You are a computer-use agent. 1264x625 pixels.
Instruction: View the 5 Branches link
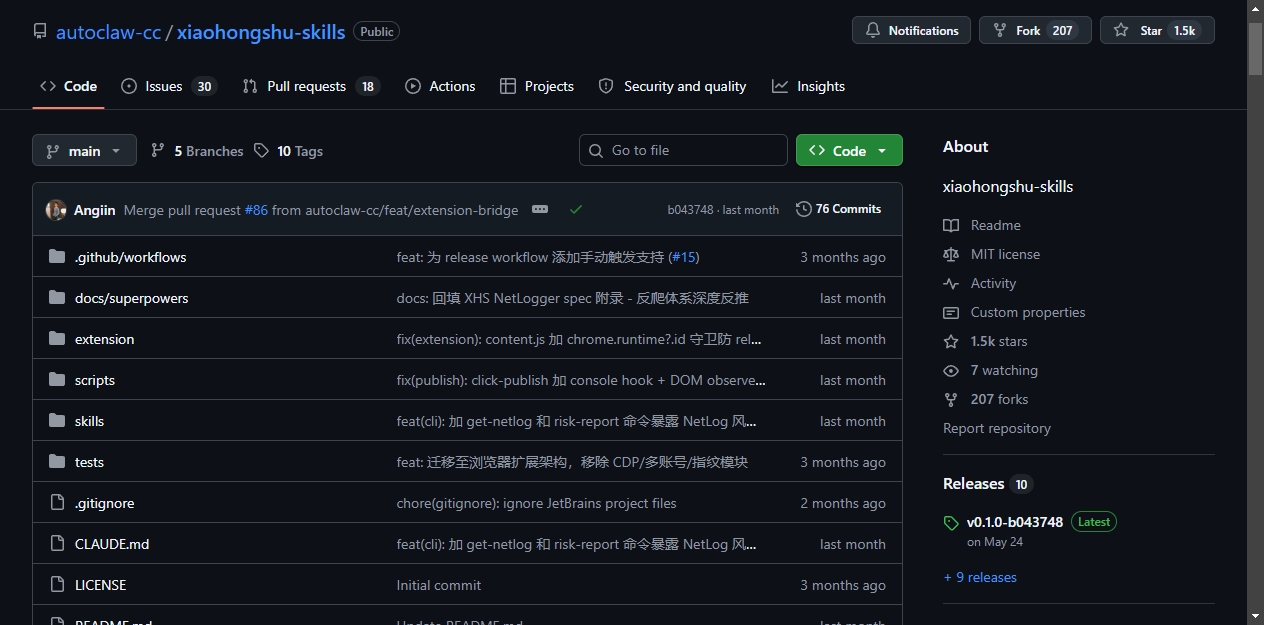click(x=197, y=151)
